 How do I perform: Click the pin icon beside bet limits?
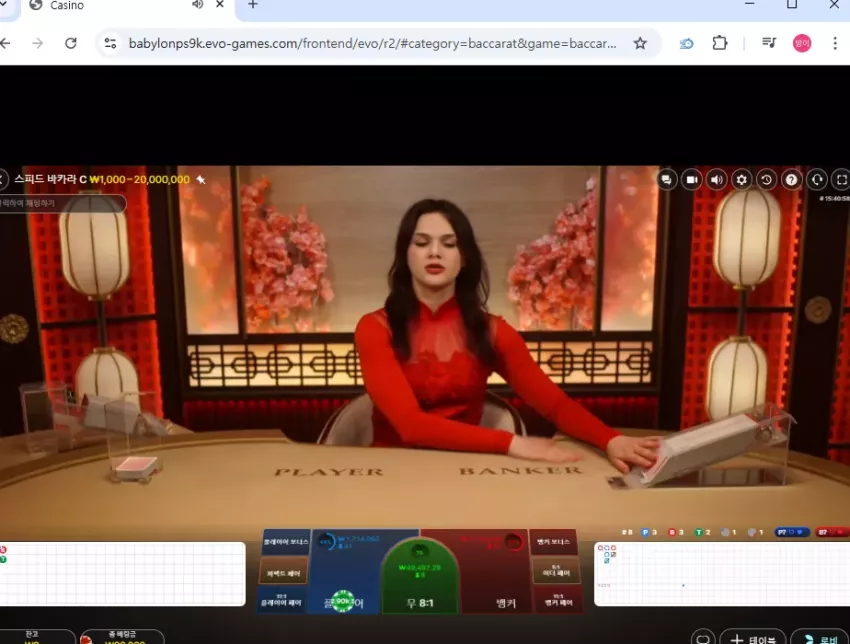[201, 179]
